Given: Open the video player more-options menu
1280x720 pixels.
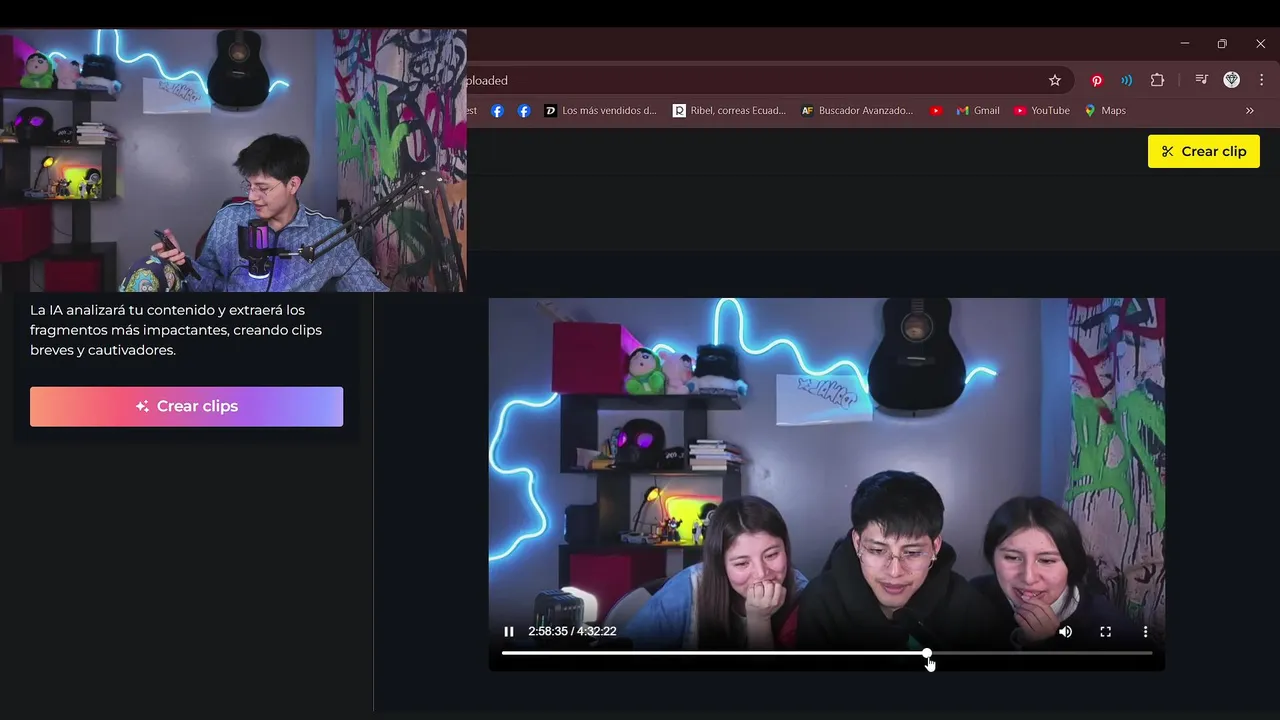Looking at the screenshot, I should [1145, 631].
